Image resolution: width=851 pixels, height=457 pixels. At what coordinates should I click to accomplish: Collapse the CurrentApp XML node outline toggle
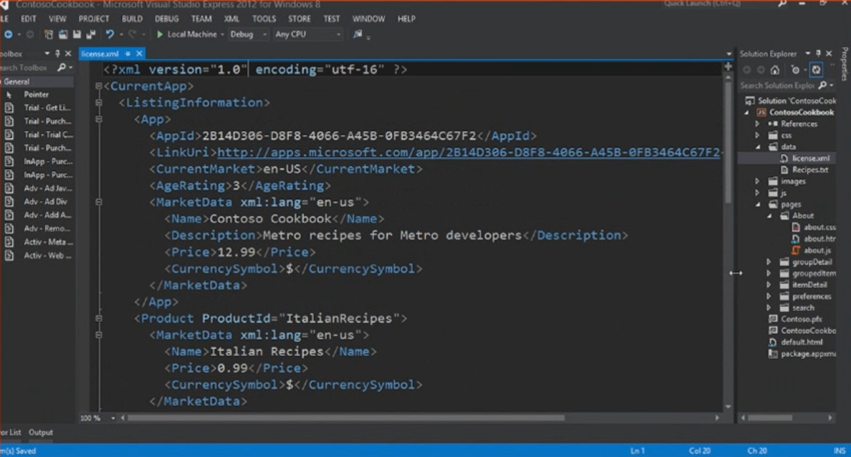[99, 86]
